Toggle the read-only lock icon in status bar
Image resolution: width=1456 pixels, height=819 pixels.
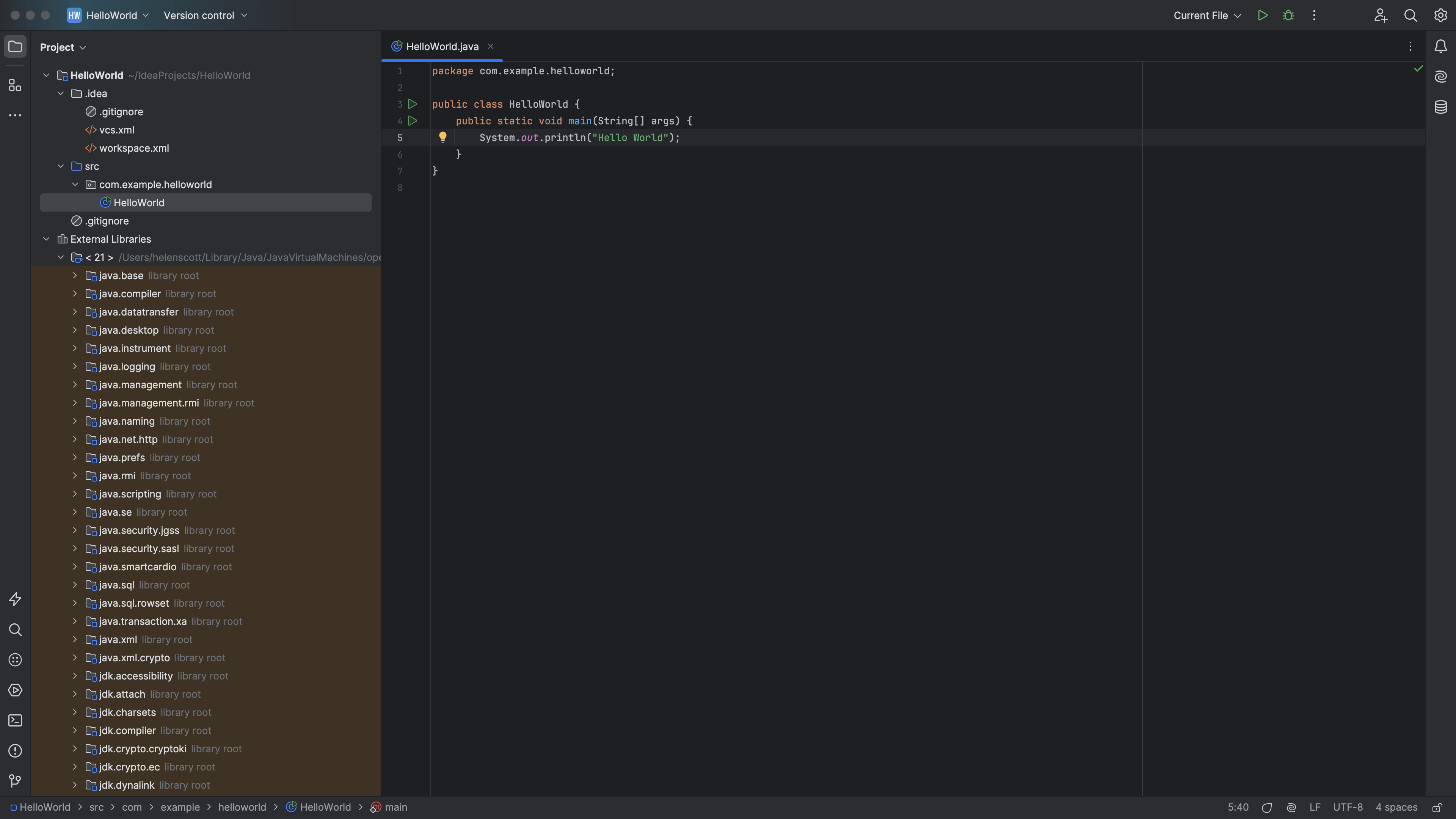(x=1437, y=808)
